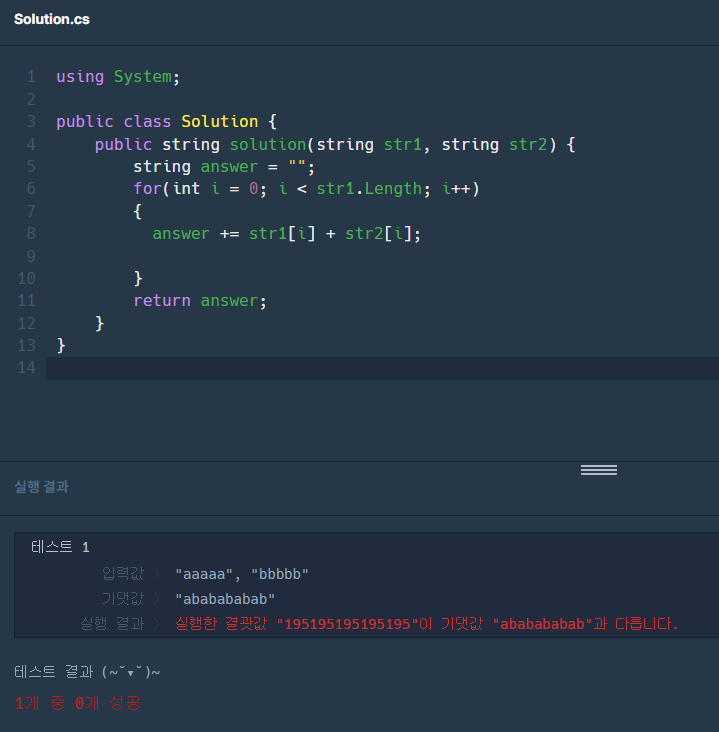This screenshot has width=719, height=732.
Task: Click the 실행 결과 panel heading
Action: tap(42, 487)
